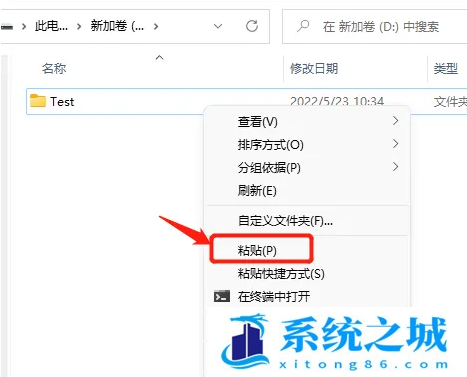
Task: Choose 粘贴快捷方式(S) menu entry
Action: coord(281,274)
